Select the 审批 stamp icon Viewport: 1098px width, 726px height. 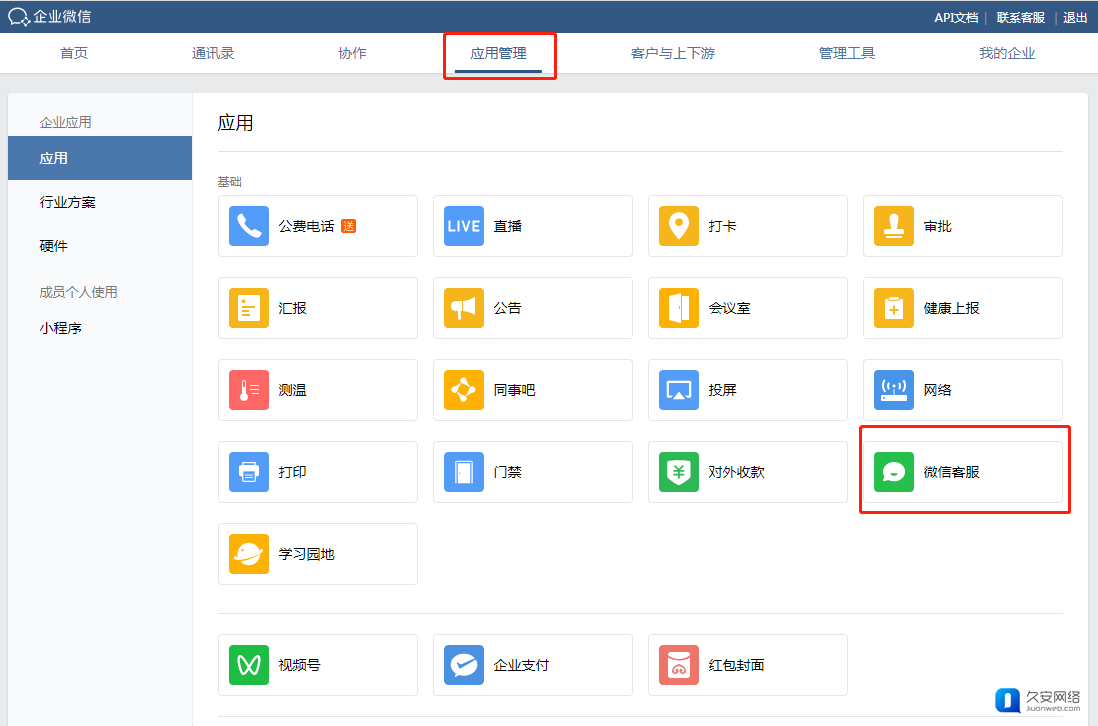coord(894,226)
